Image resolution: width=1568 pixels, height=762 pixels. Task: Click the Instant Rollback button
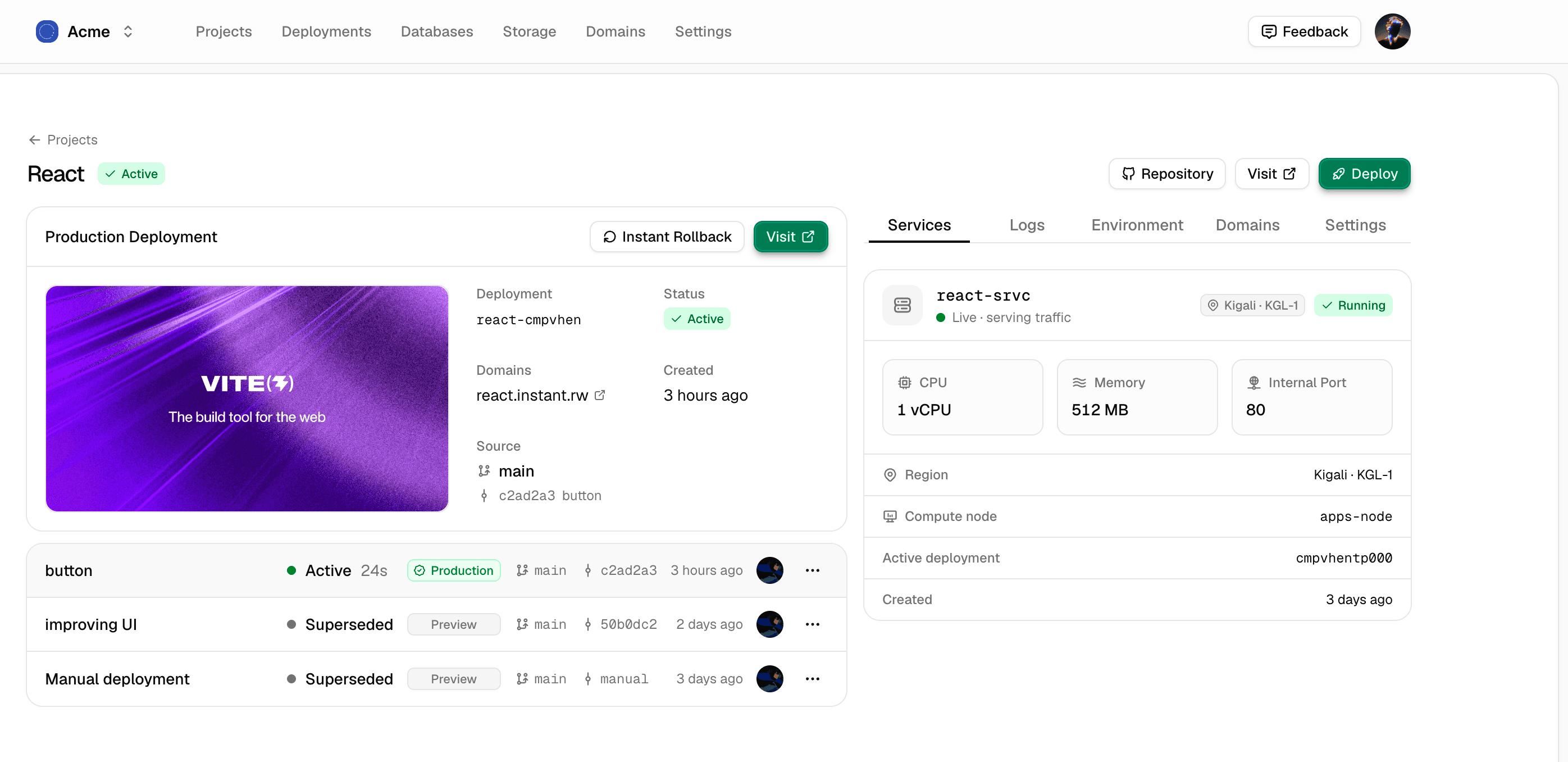(667, 237)
